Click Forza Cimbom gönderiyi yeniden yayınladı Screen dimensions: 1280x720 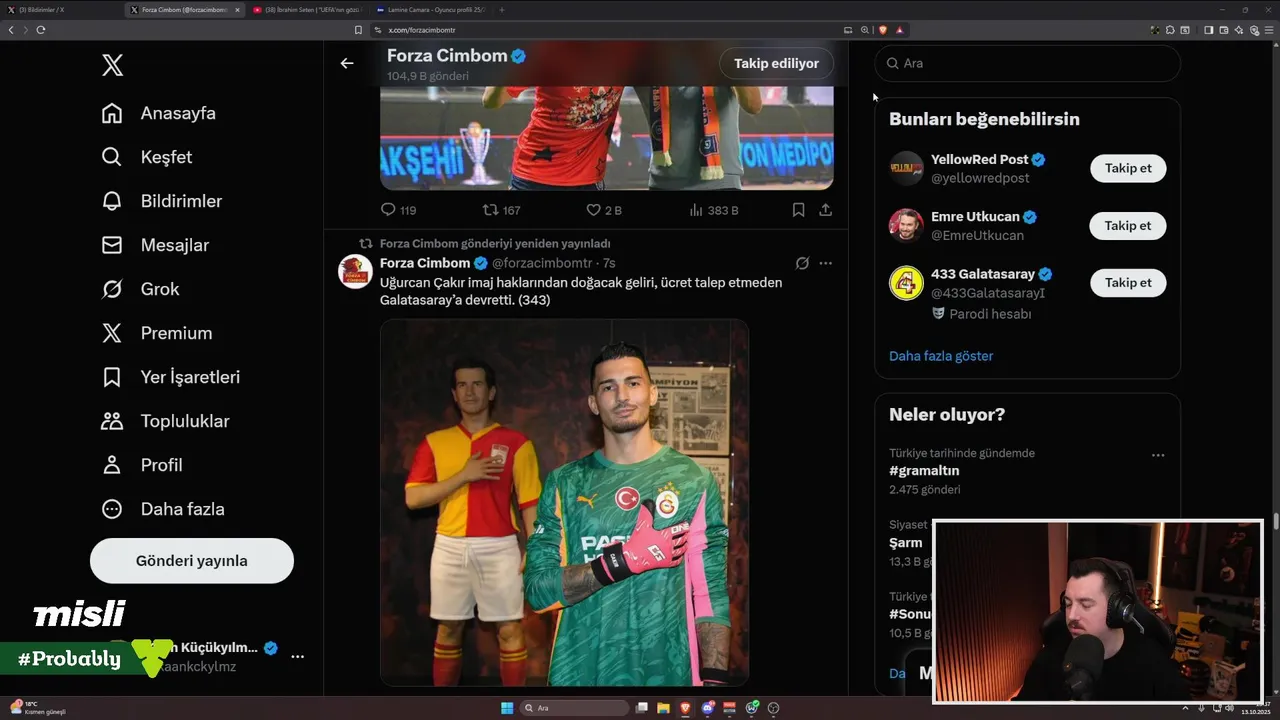pyautogui.click(x=495, y=244)
